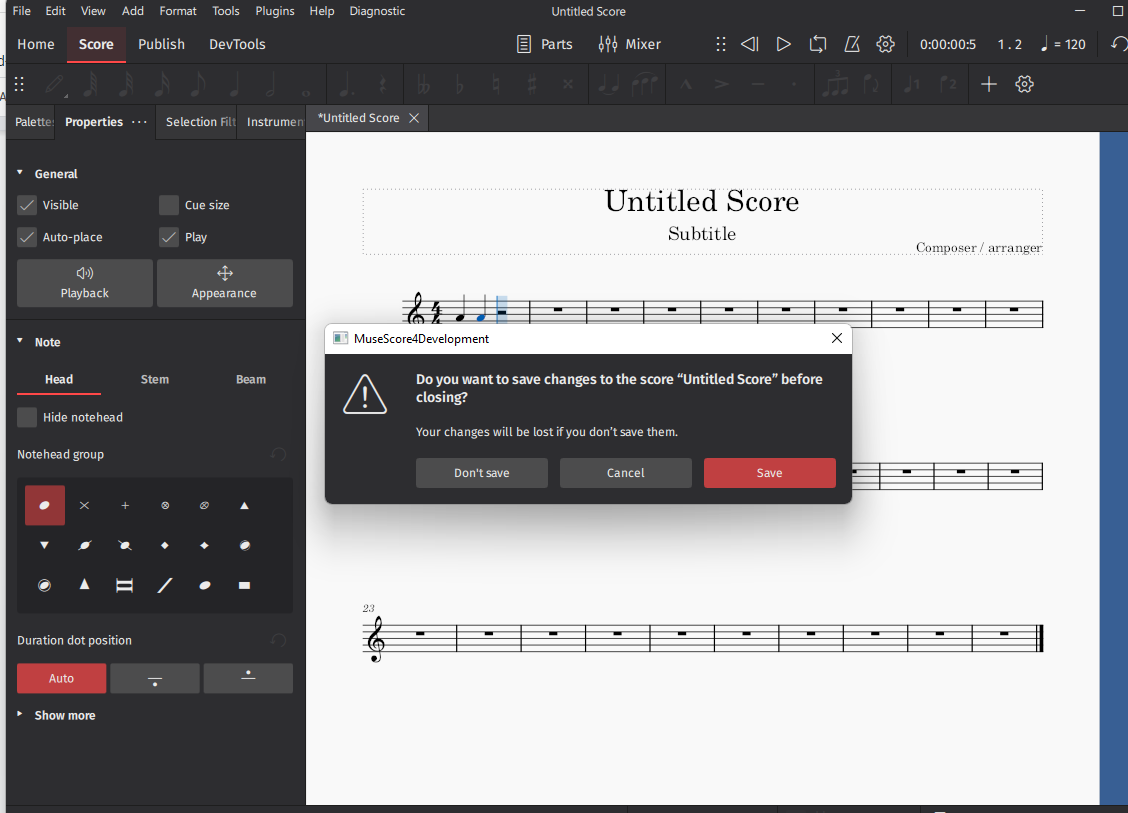Switch to Voice 2

click(x=948, y=84)
